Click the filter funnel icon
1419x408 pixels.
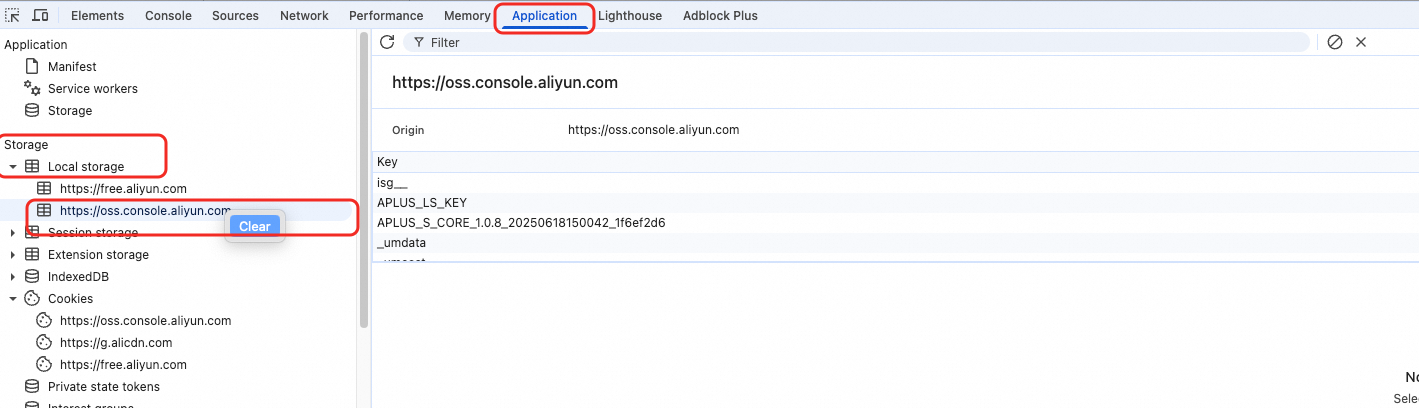418,43
